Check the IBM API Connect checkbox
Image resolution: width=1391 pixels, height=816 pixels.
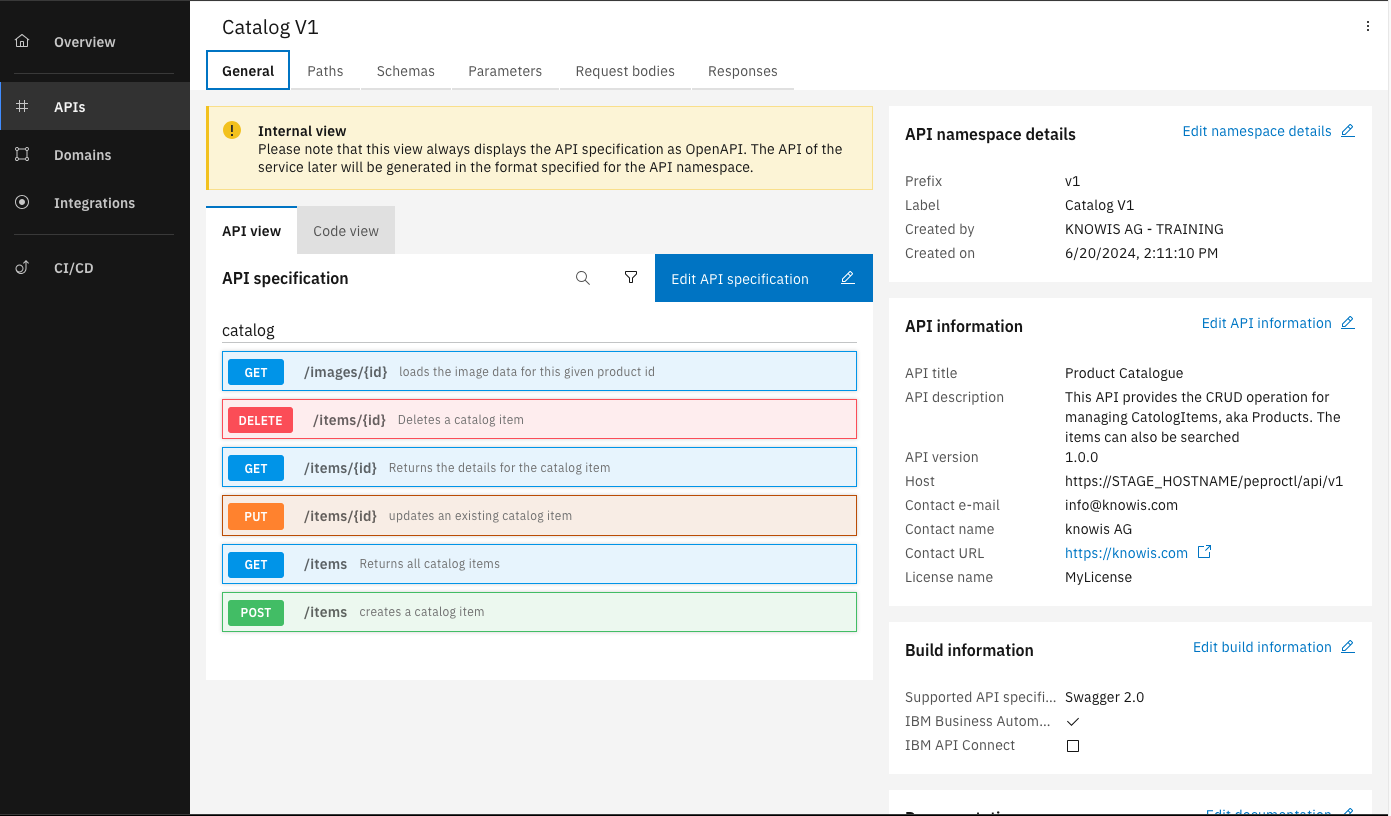click(1072, 745)
